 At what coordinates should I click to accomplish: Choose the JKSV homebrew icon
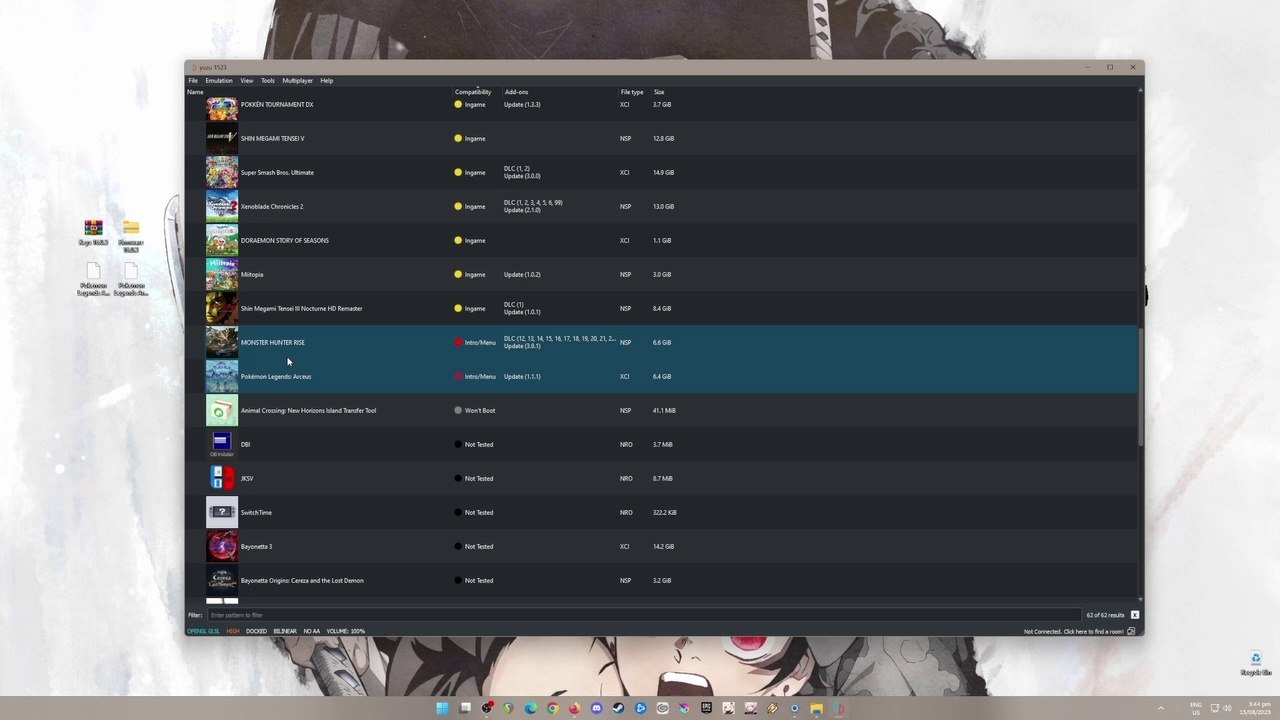point(222,479)
